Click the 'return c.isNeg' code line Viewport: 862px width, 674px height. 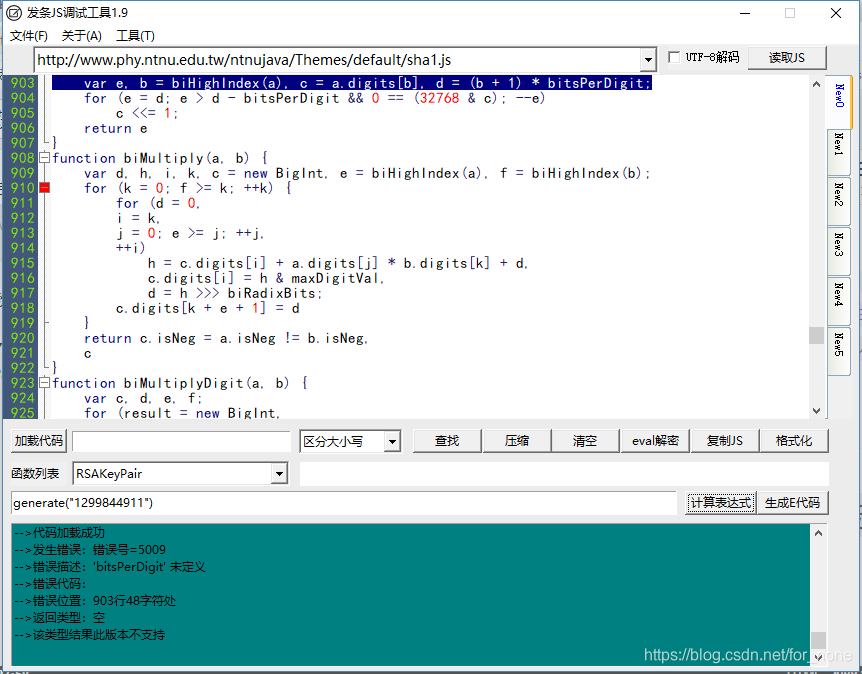[x=226, y=338]
